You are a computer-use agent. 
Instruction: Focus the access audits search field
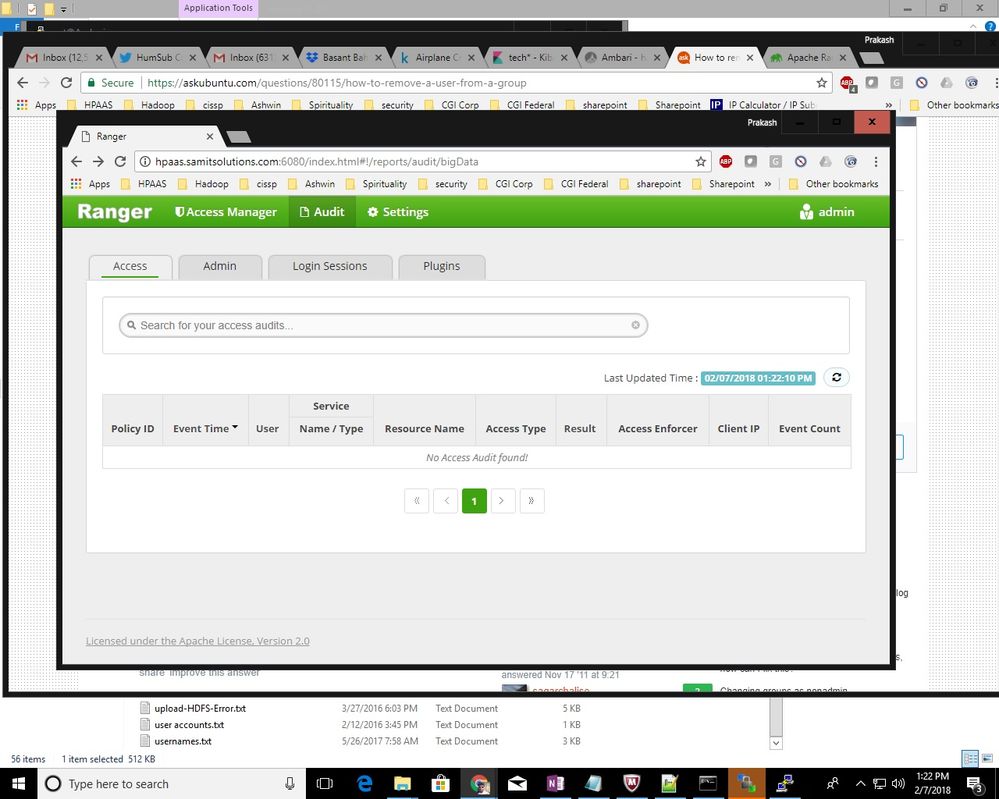tap(382, 325)
